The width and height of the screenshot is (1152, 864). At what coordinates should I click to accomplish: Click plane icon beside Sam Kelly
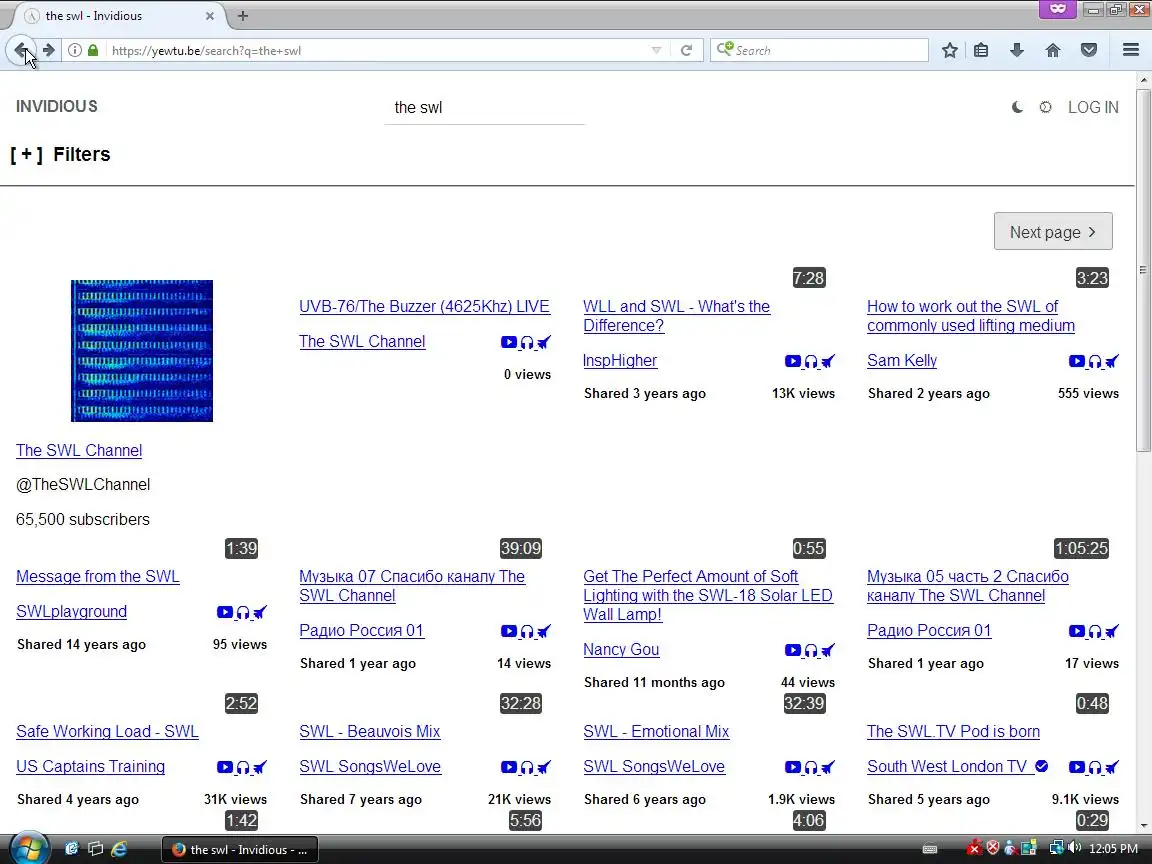(1112, 361)
